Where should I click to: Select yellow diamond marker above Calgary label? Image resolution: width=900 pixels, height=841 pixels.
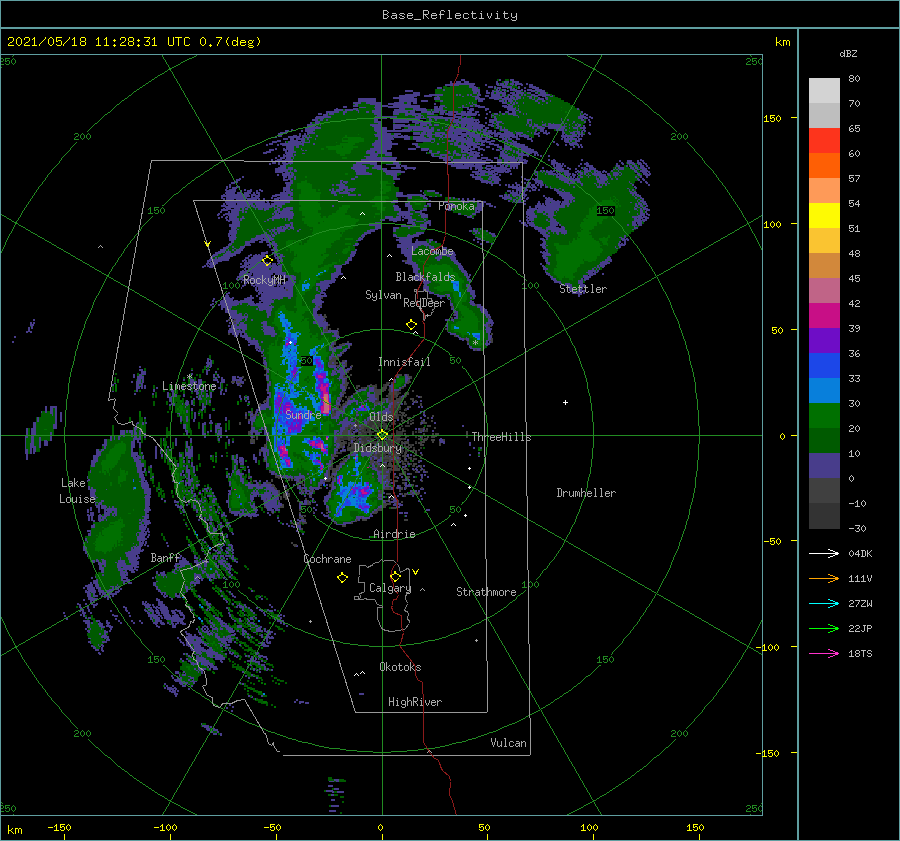pyautogui.click(x=395, y=576)
